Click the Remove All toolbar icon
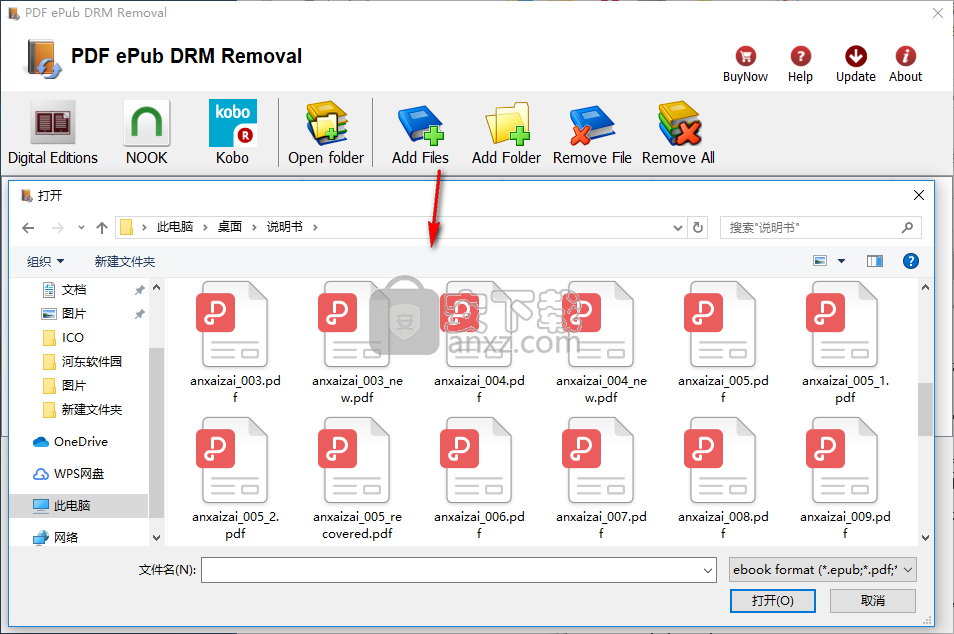The image size is (954, 634). tap(678, 133)
